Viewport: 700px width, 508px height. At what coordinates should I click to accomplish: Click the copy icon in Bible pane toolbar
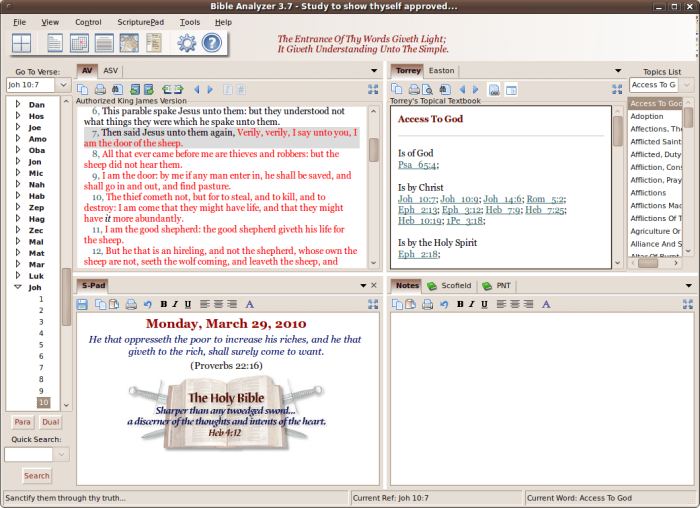coord(82,89)
